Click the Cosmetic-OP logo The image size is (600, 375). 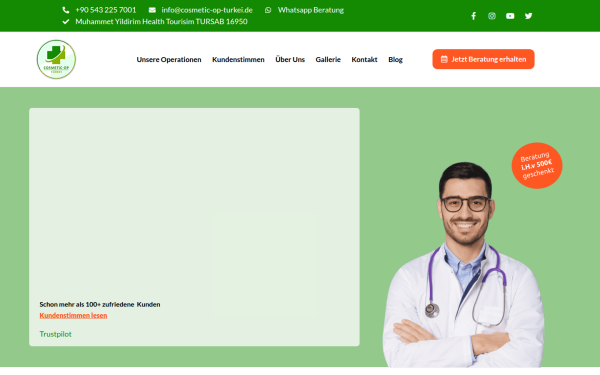coord(56,59)
